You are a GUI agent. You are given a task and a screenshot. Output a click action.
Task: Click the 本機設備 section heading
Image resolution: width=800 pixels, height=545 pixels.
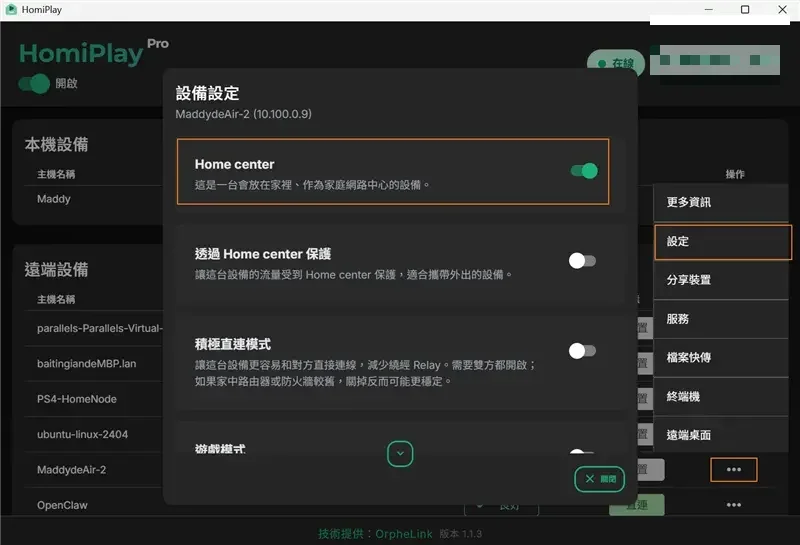pyautogui.click(x=56, y=144)
